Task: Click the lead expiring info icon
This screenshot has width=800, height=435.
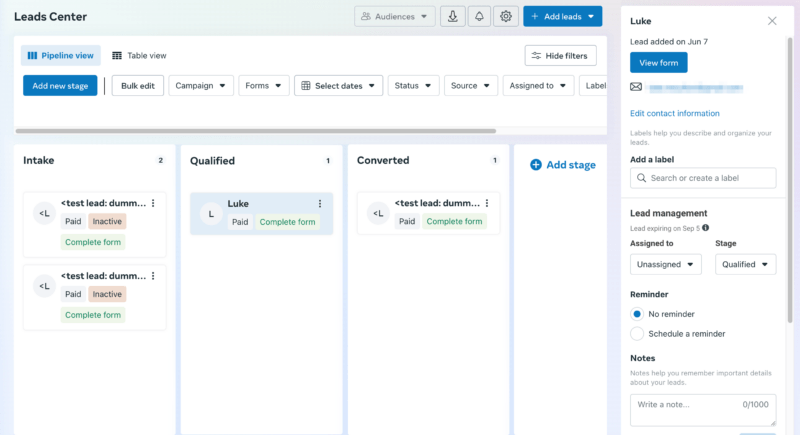Action: tap(706, 228)
